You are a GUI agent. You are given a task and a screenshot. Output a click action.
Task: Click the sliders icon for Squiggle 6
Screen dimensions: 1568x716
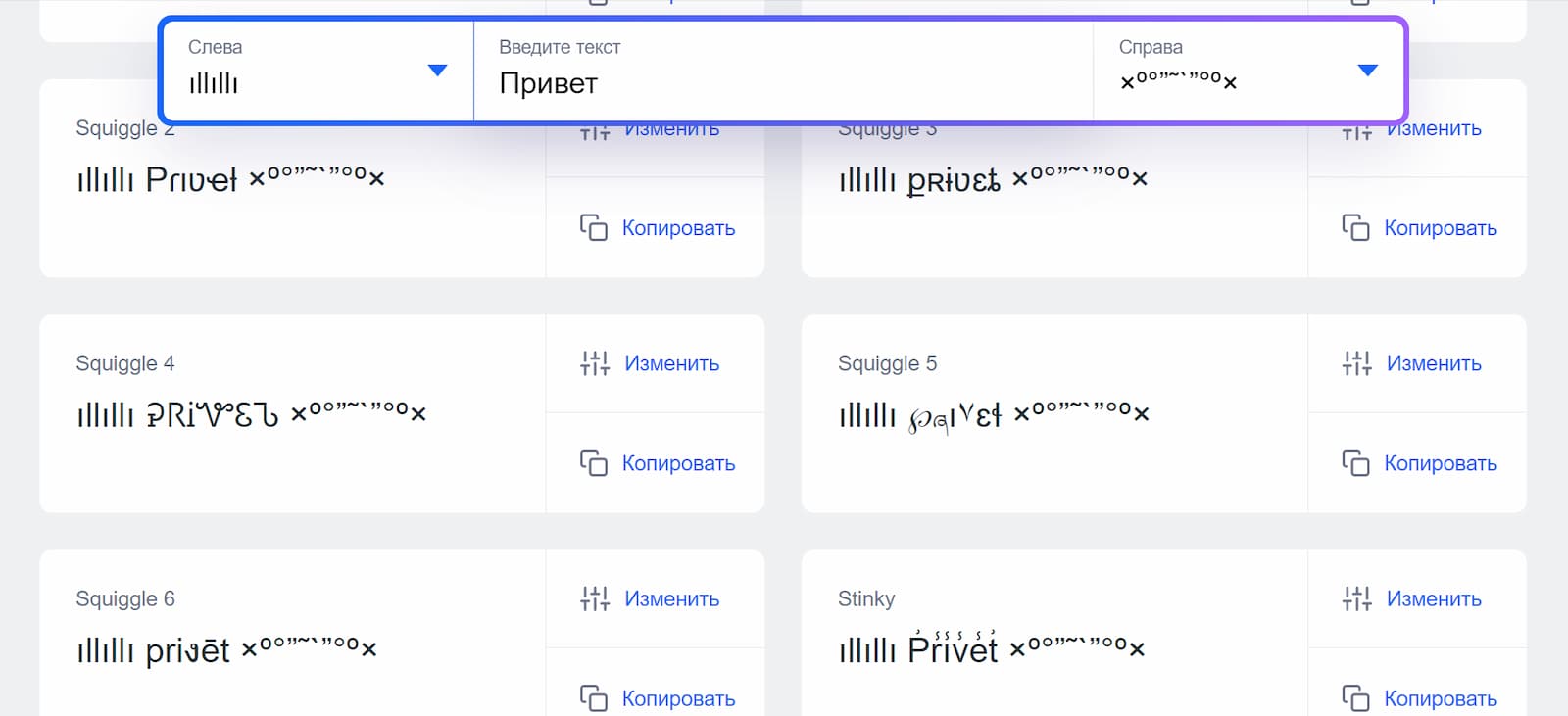593,598
